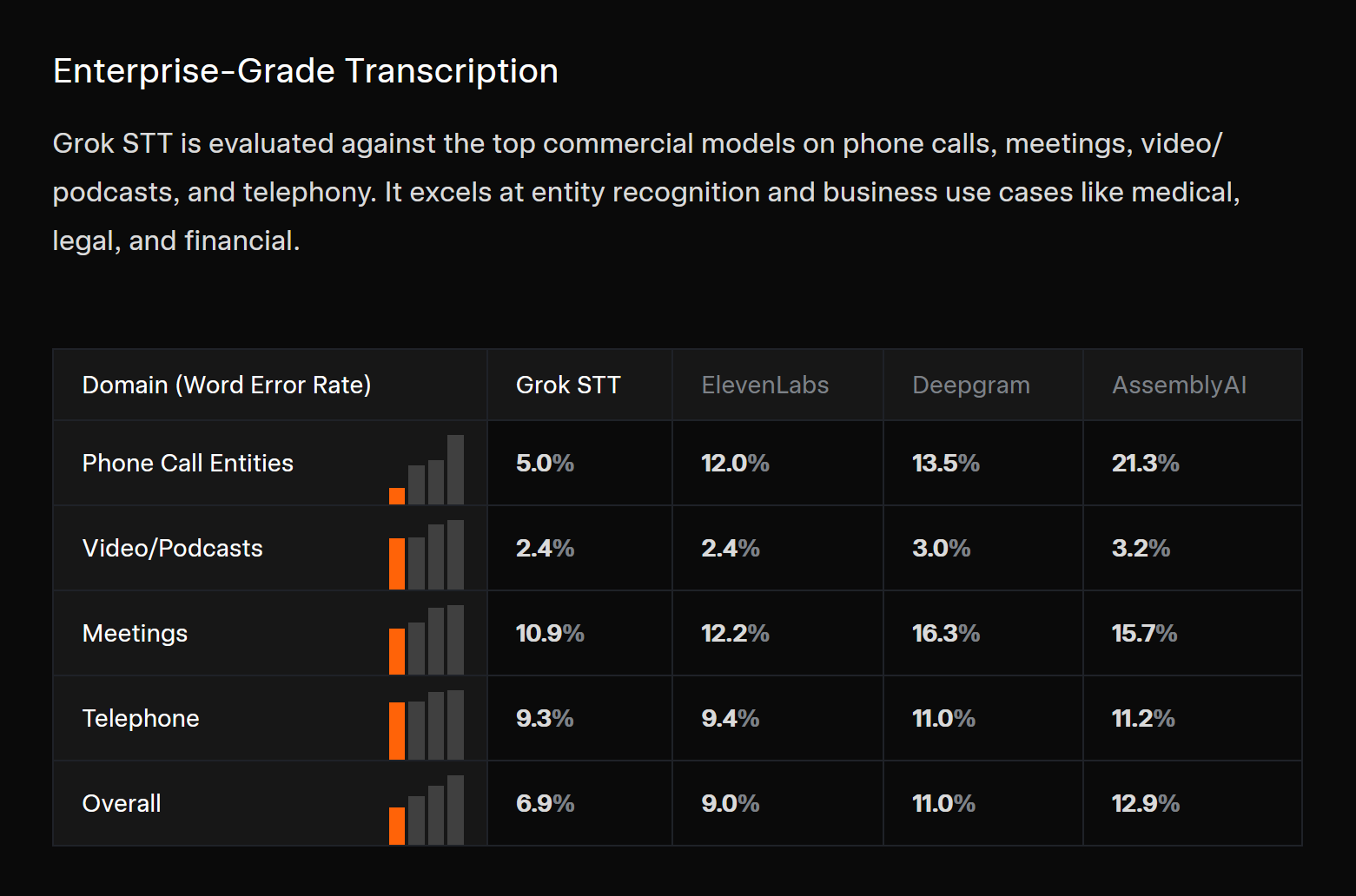Click ElevenLabs 9.4% Telephone cell
This screenshot has width=1356, height=896.
pyautogui.click(x=730, y=718)
